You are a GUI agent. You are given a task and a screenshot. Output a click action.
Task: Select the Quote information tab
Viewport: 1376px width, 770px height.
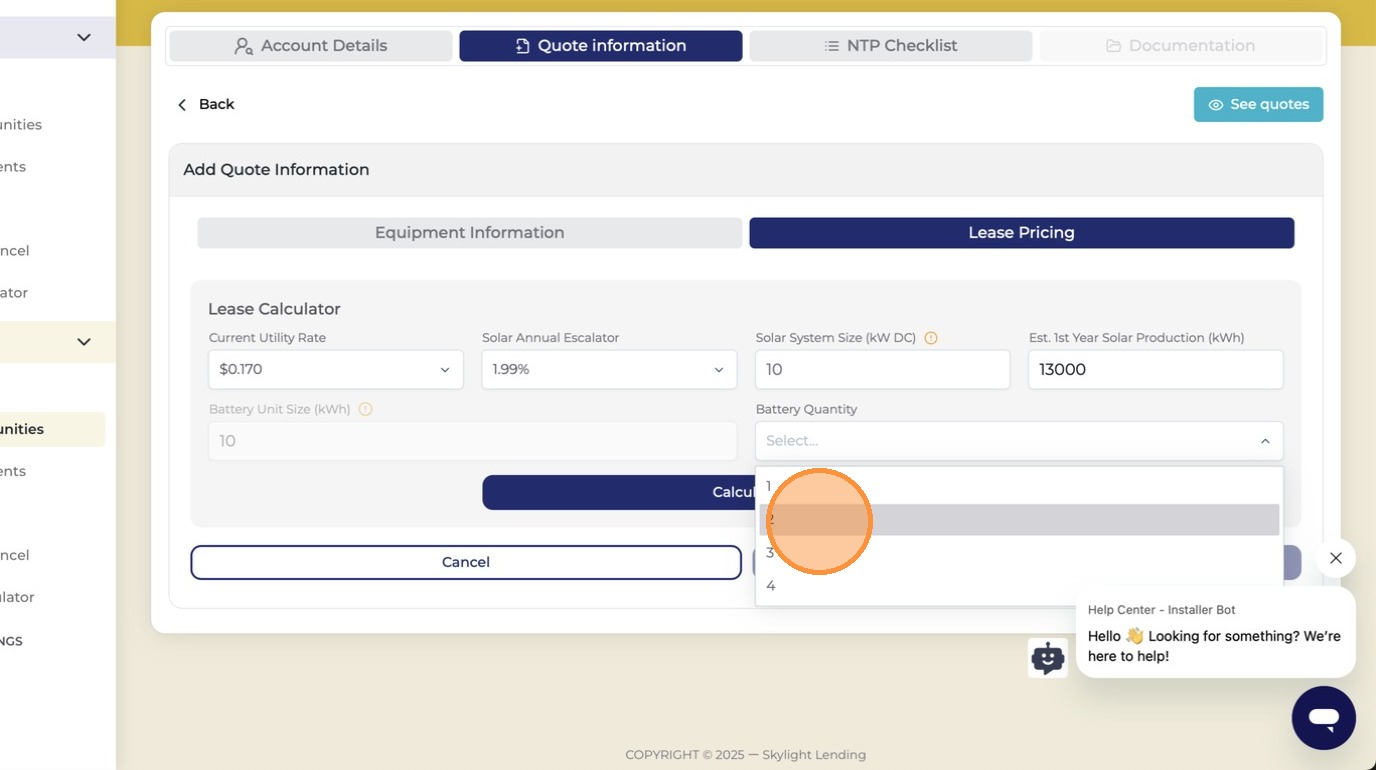(x=601, y=46)
